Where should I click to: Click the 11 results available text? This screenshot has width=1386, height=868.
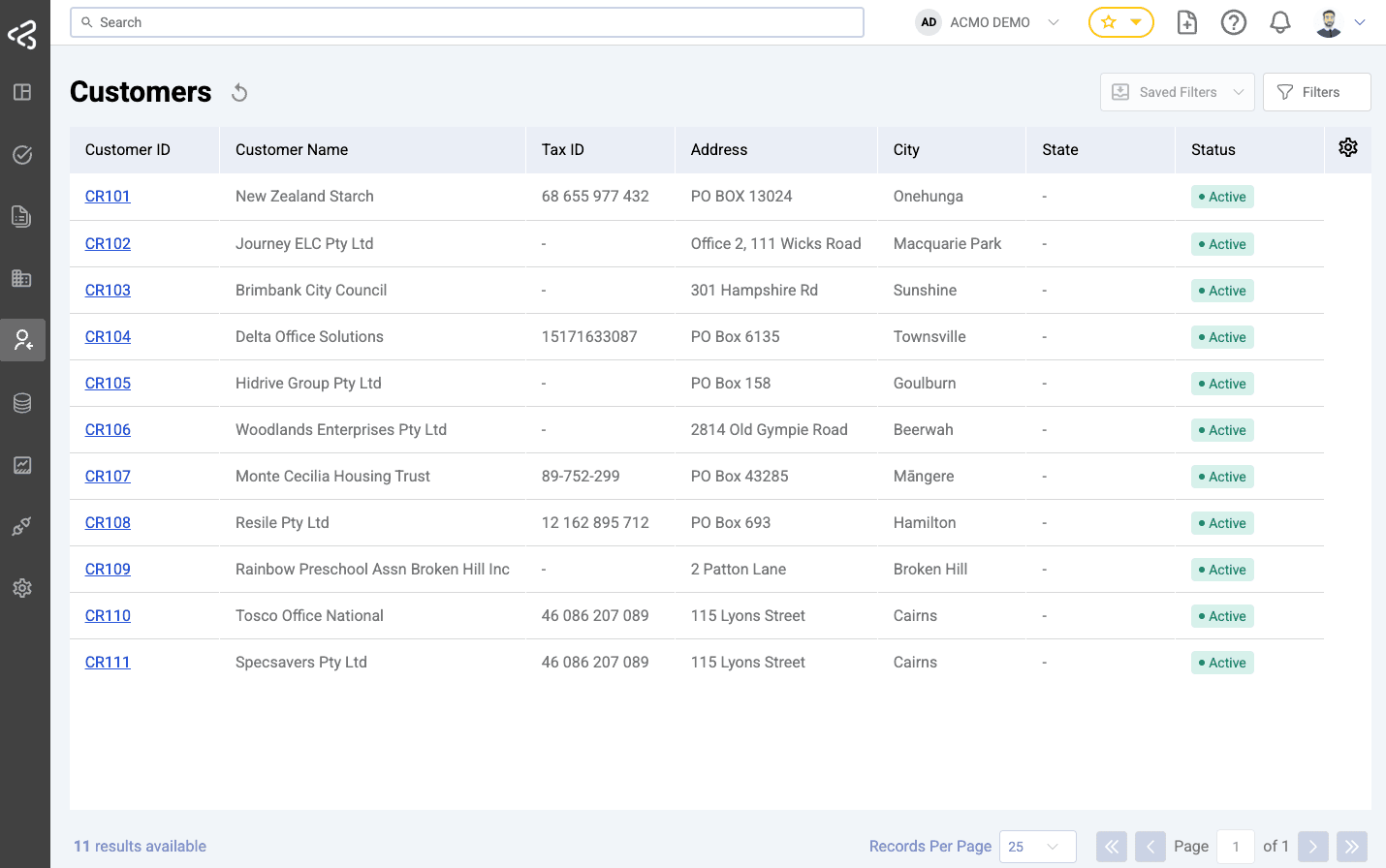(140, 847)
